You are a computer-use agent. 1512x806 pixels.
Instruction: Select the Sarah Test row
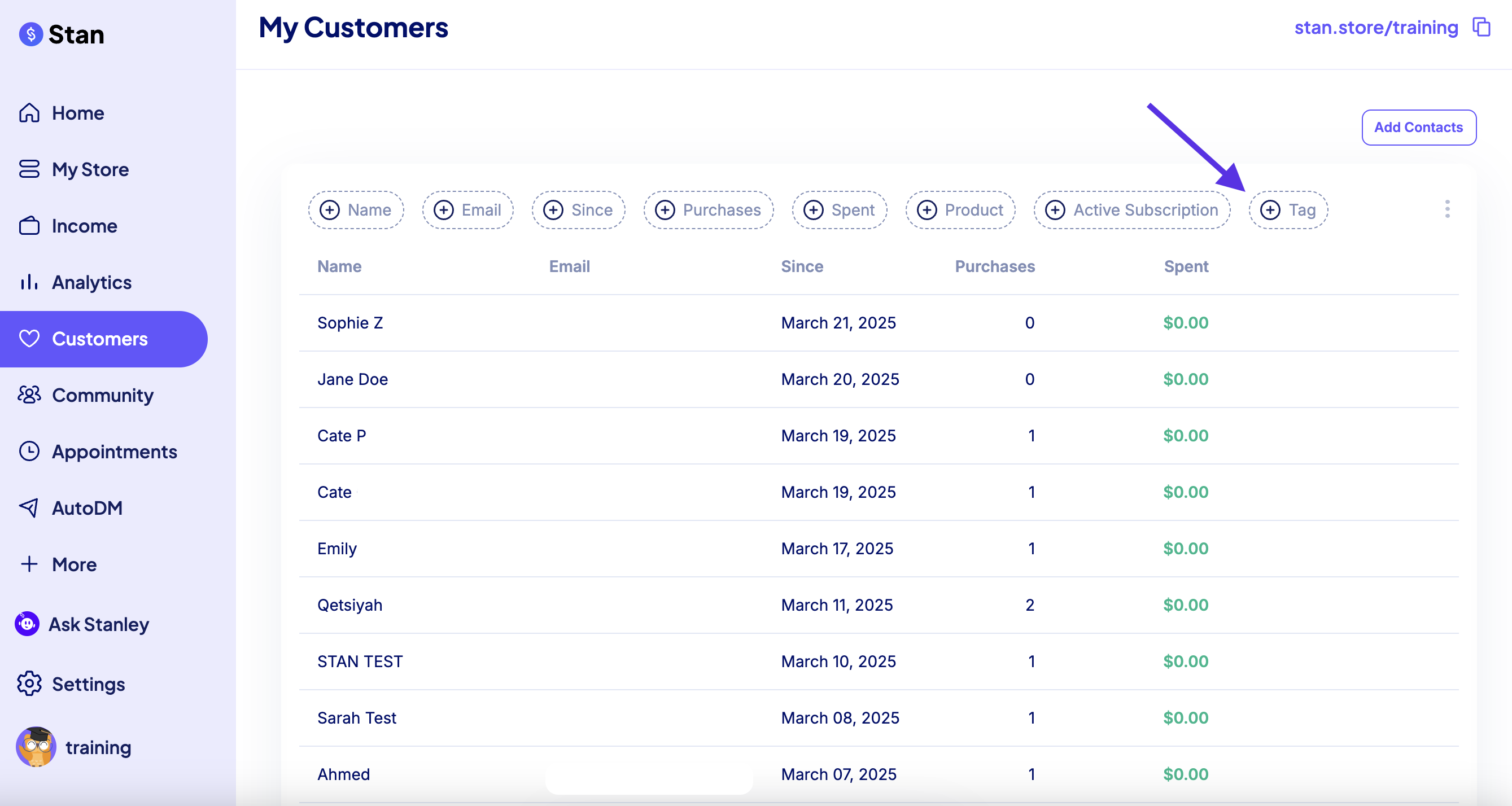(x=879, y=717)
